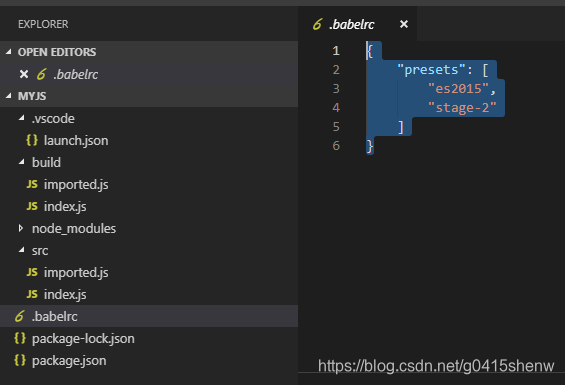Click the MYJS header label

[32, 96]
